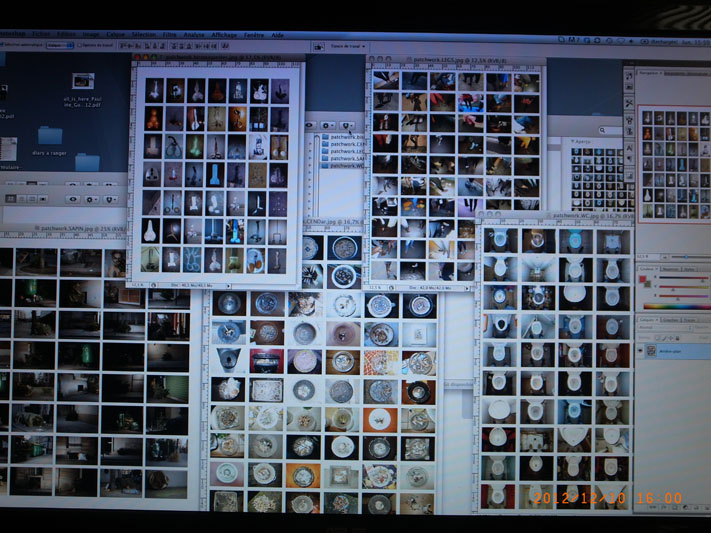Switch to the Navigation panel tab
This screenshot has height=533, width=711.
tap(650, 73)
